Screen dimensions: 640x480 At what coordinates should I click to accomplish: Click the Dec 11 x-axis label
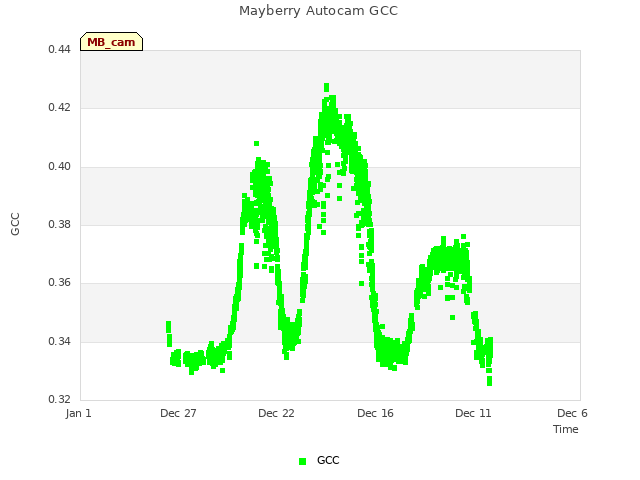point(473,413)
